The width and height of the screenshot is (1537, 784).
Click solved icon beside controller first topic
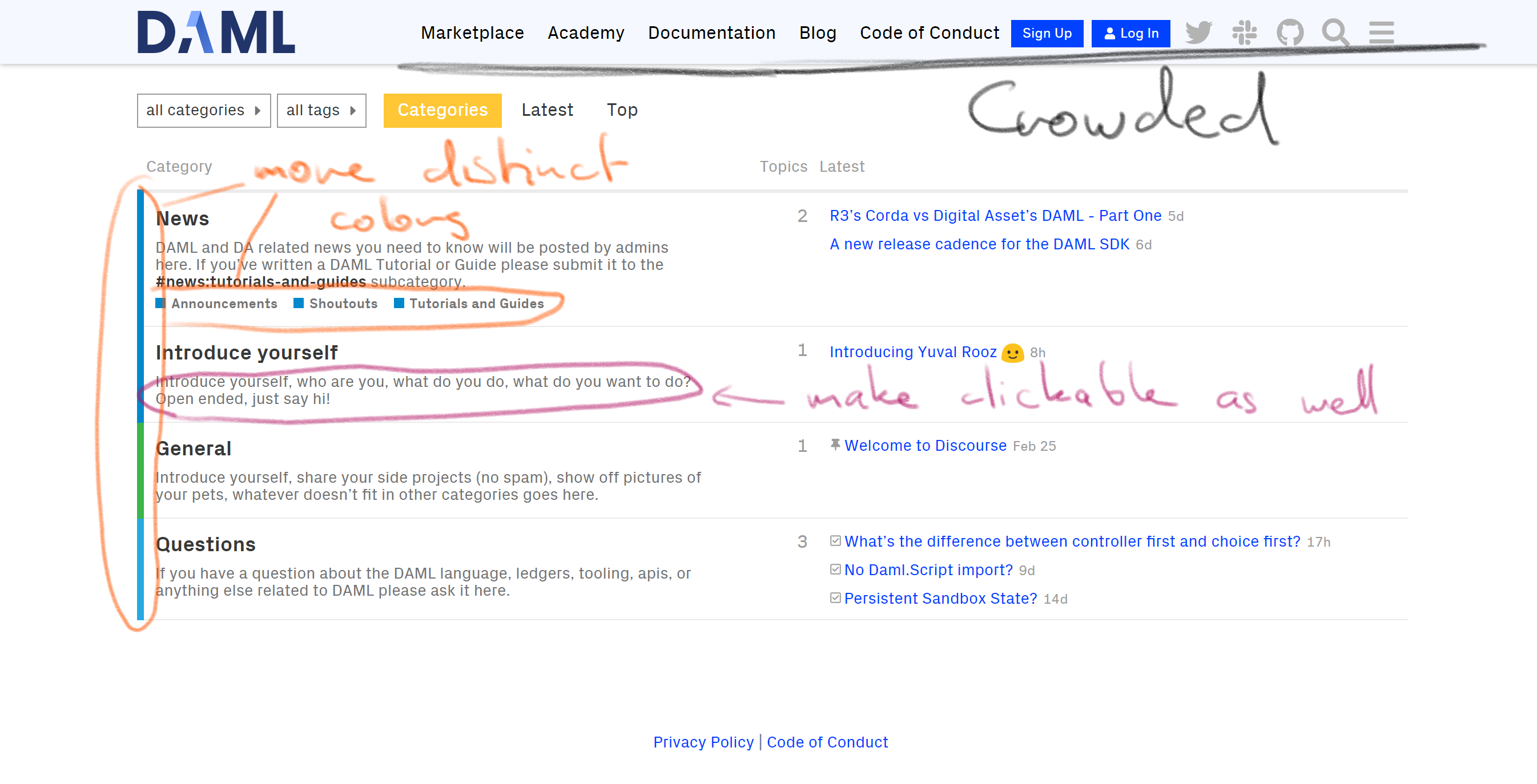click(835, 541)
